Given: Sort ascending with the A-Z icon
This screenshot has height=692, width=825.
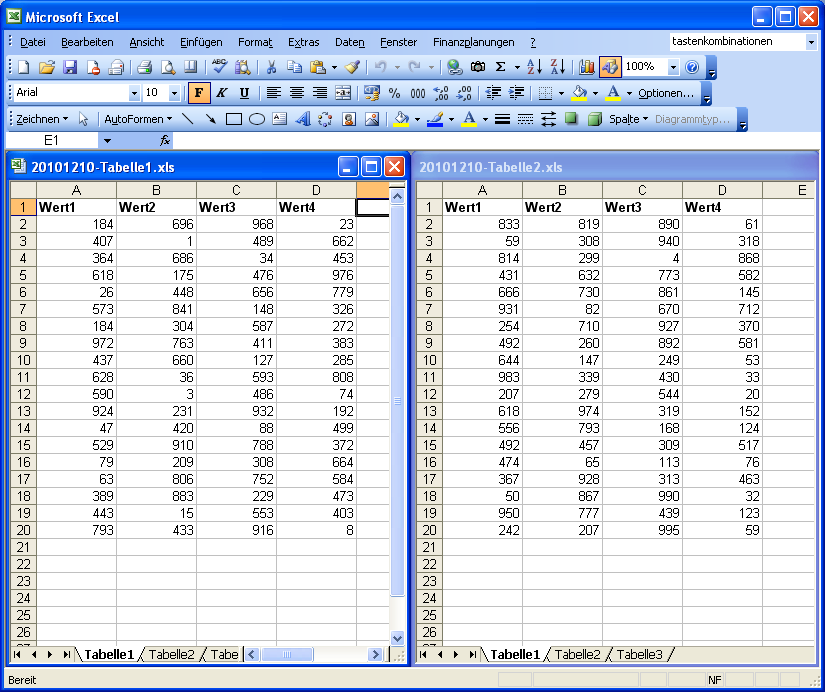Looking at the screenshot, I should click(534, 67).
